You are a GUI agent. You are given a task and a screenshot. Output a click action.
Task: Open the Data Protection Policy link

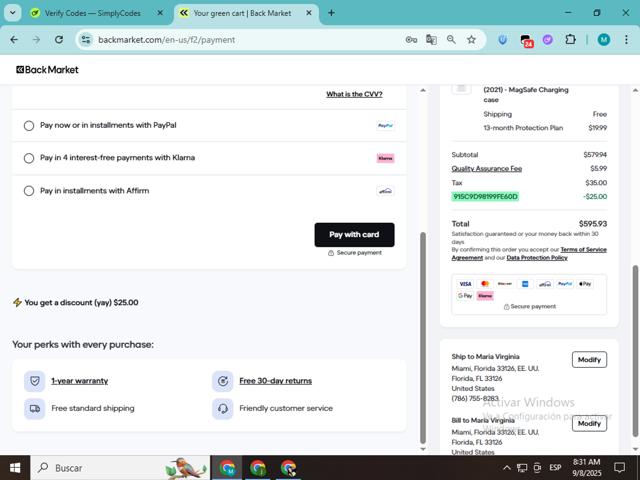[537, 258]
